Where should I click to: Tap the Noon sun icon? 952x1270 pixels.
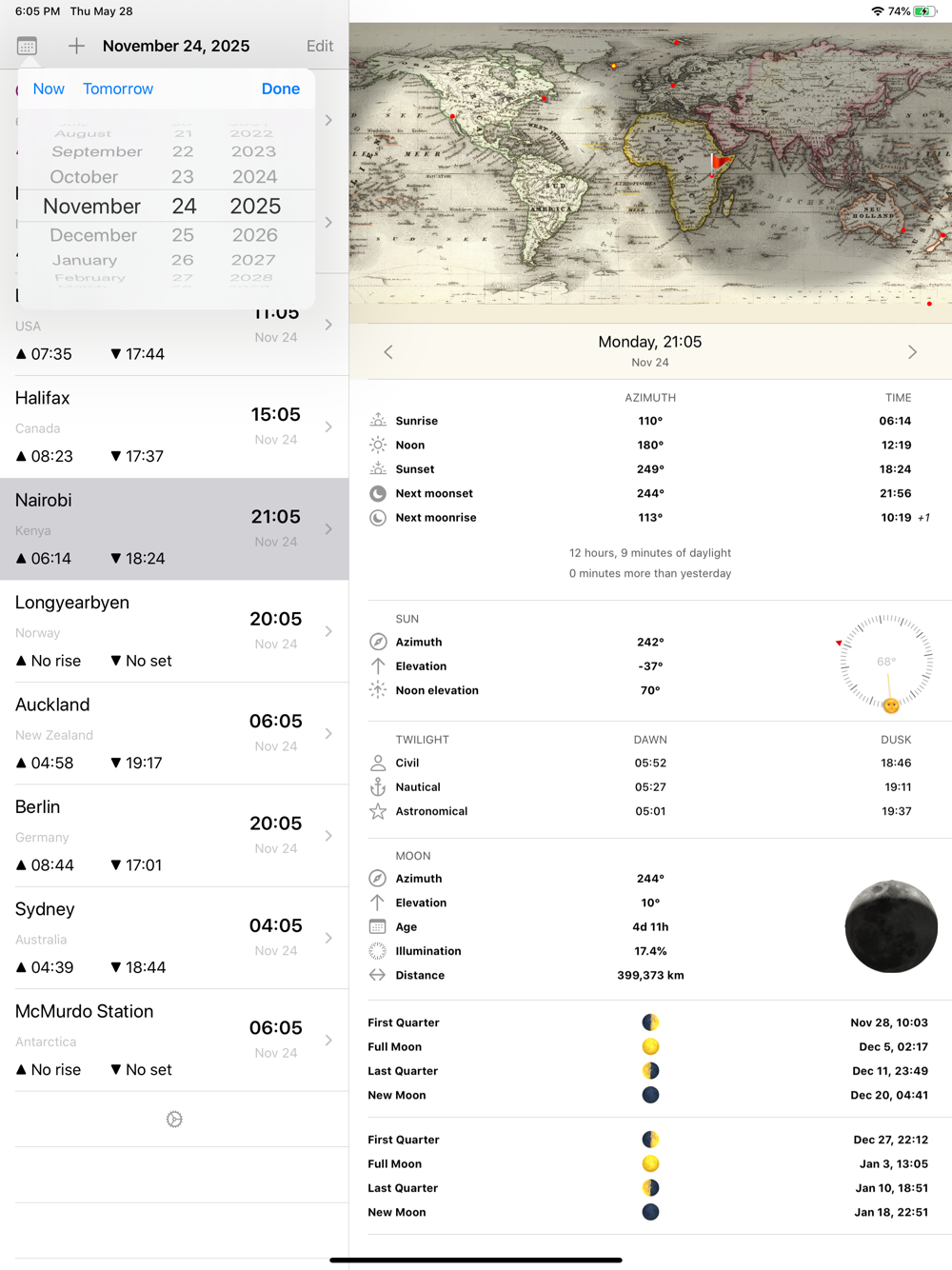(378, 445)
